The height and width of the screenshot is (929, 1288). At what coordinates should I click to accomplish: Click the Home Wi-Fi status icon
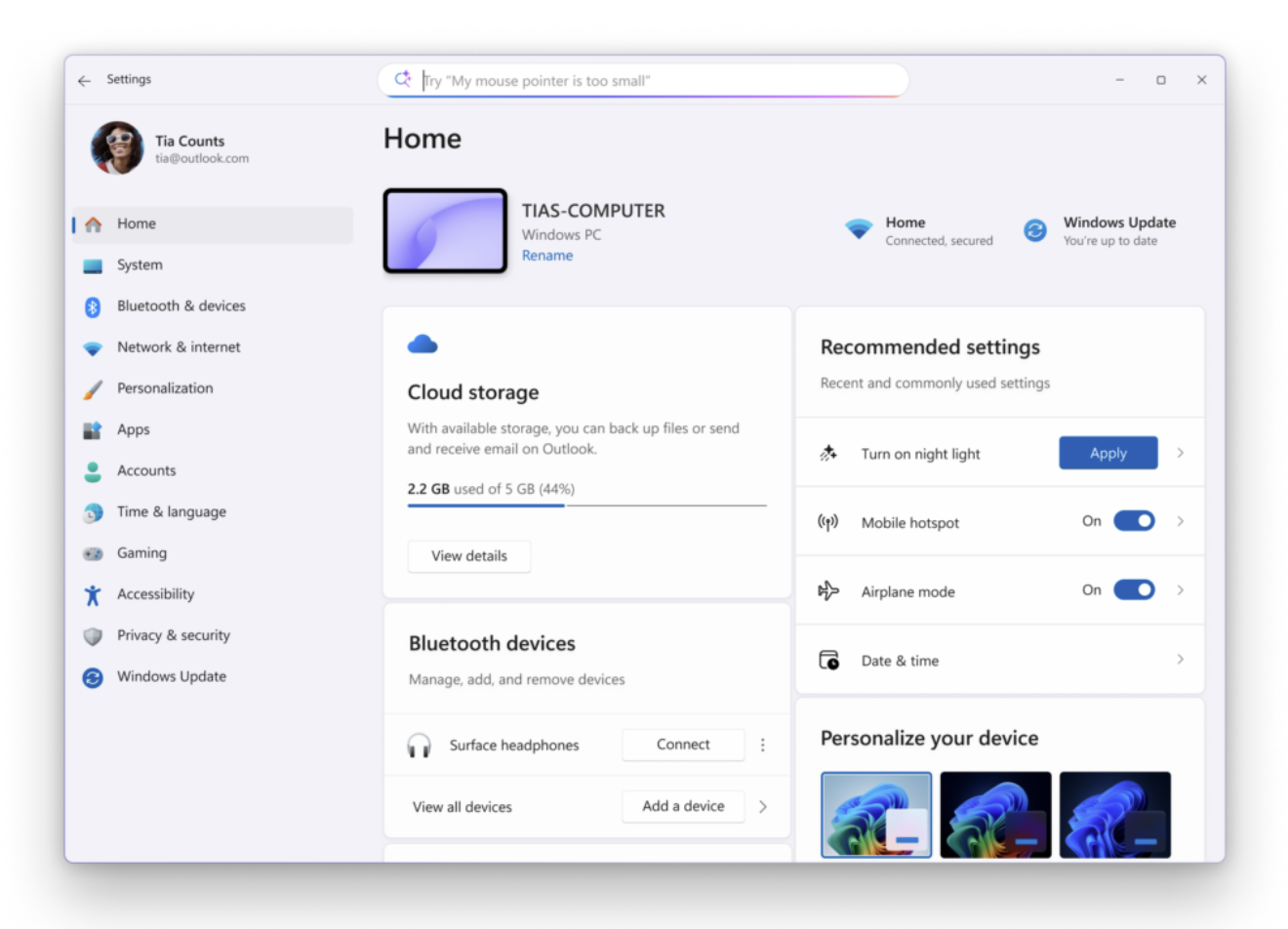859,229
